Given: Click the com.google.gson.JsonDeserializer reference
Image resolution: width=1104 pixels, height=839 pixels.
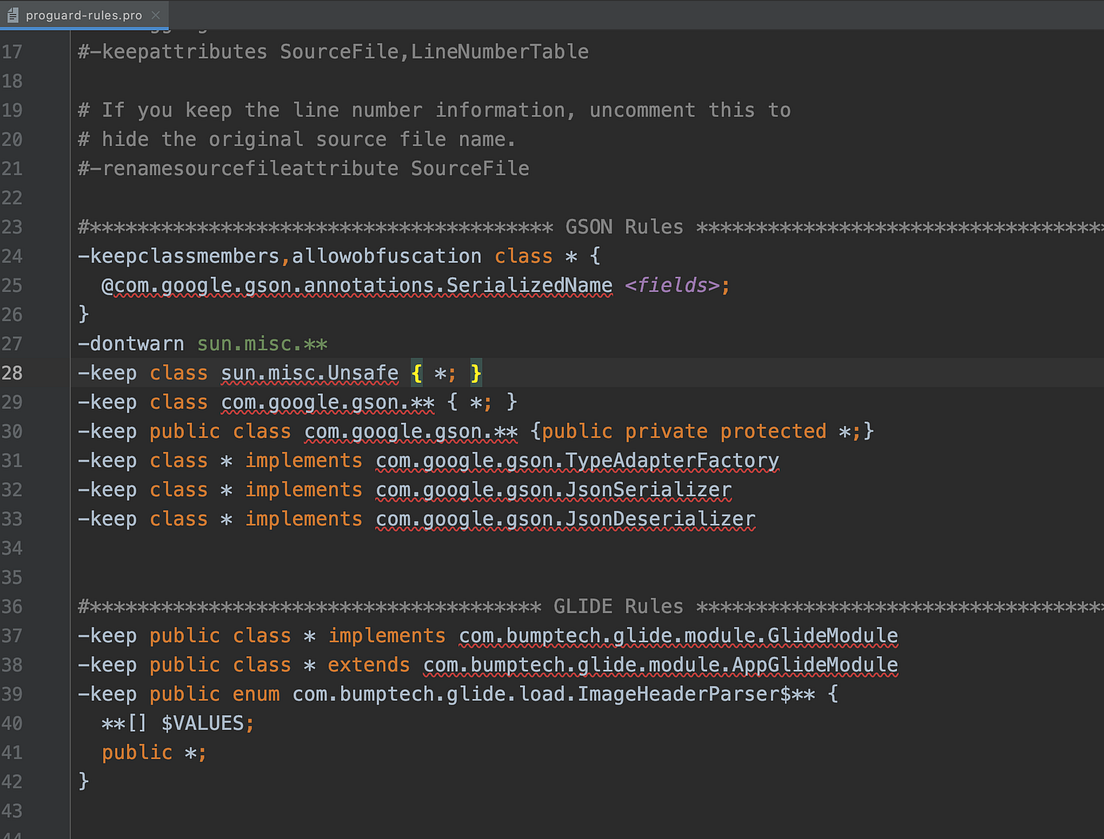Looking at the screenshot, I should tap(563, 518).
